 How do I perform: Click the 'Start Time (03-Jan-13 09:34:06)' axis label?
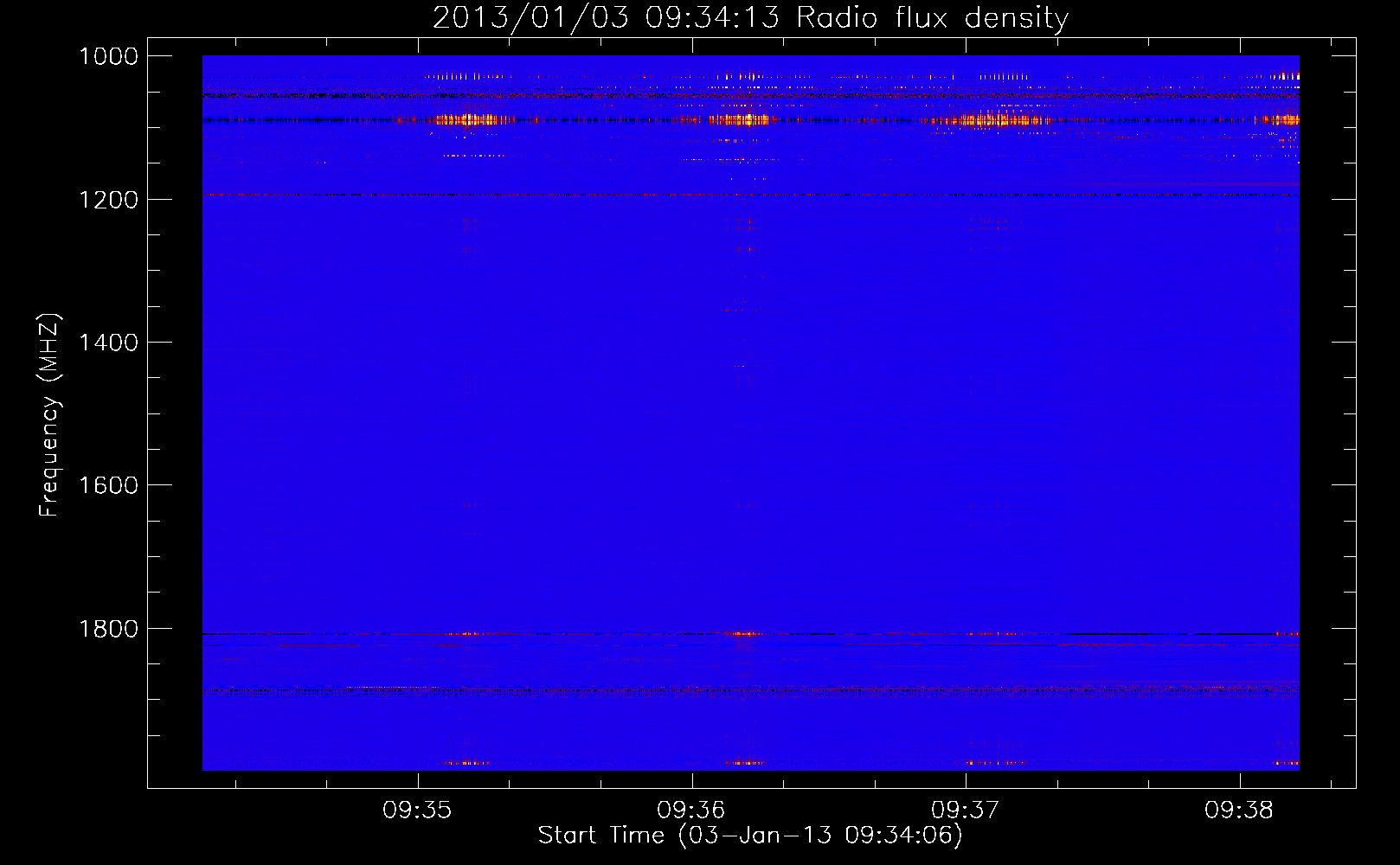(750, 836)
